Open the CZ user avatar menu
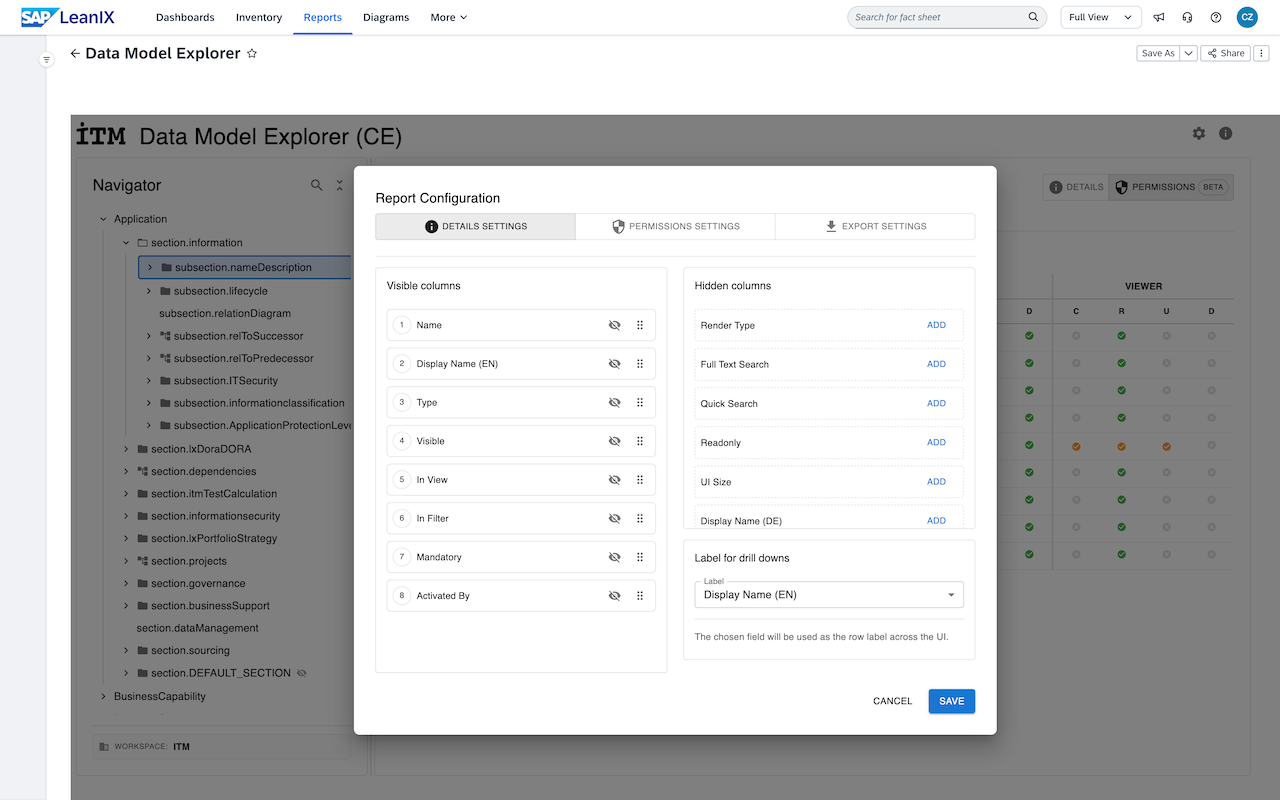The width and height of the screenshot is (1280, 800). coord(1247,17)
